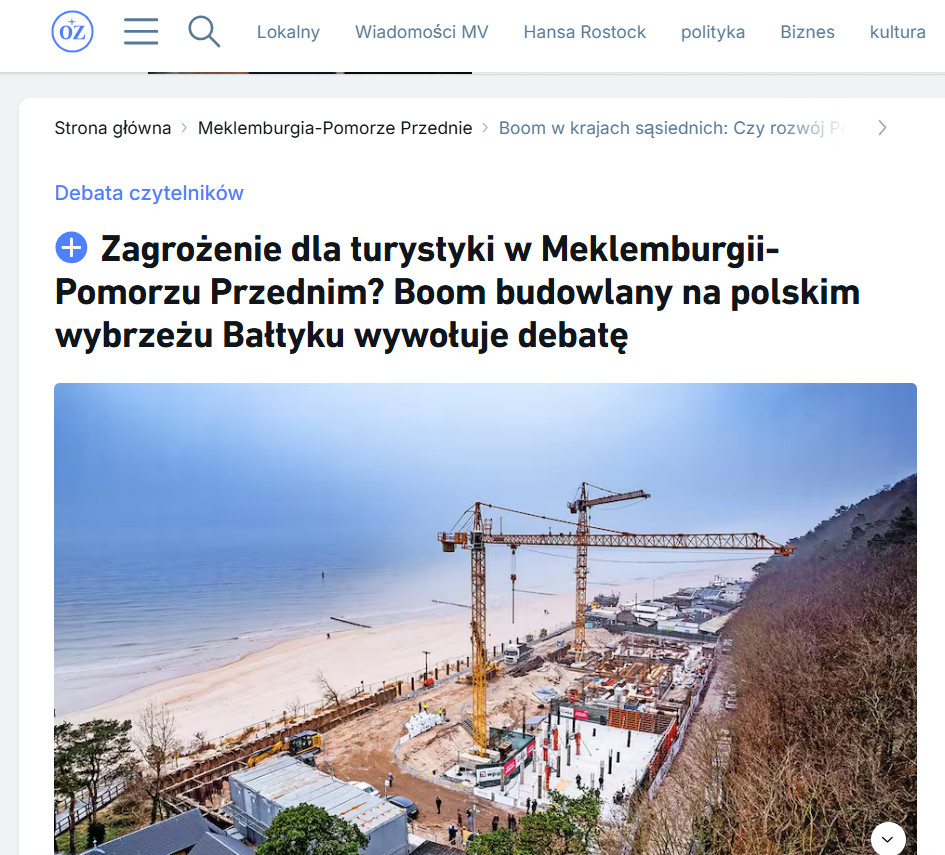Click the OZ logo icon

(x=72, y=31)
